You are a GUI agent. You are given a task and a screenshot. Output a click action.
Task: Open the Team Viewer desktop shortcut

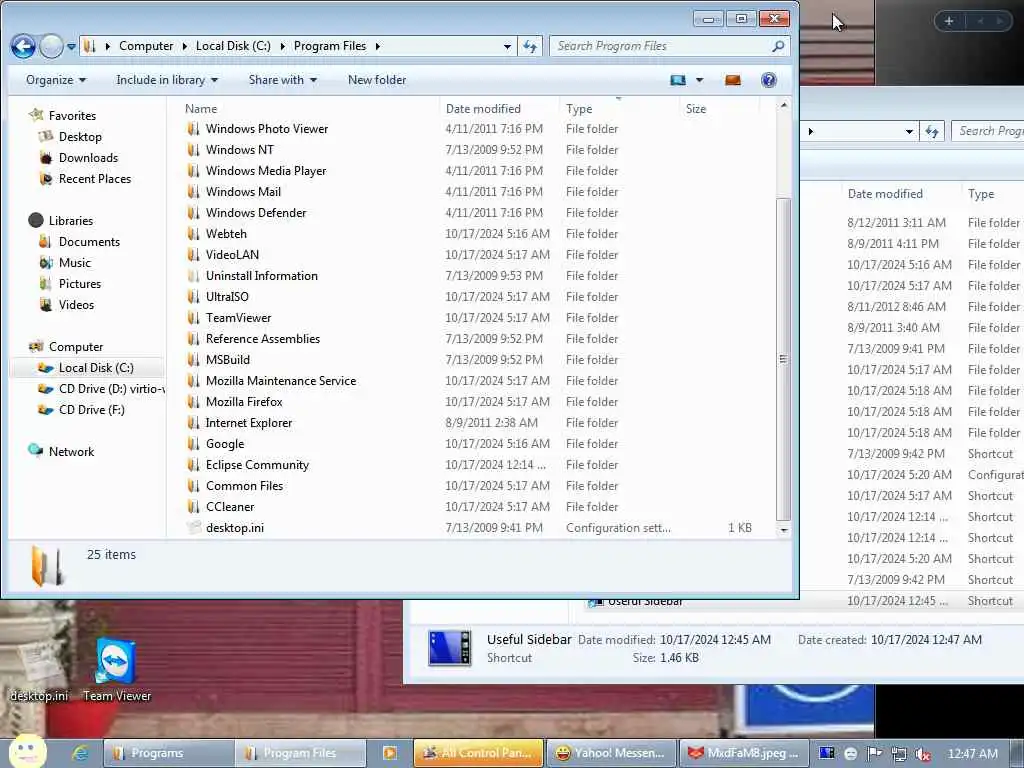[x=116, y=669]
